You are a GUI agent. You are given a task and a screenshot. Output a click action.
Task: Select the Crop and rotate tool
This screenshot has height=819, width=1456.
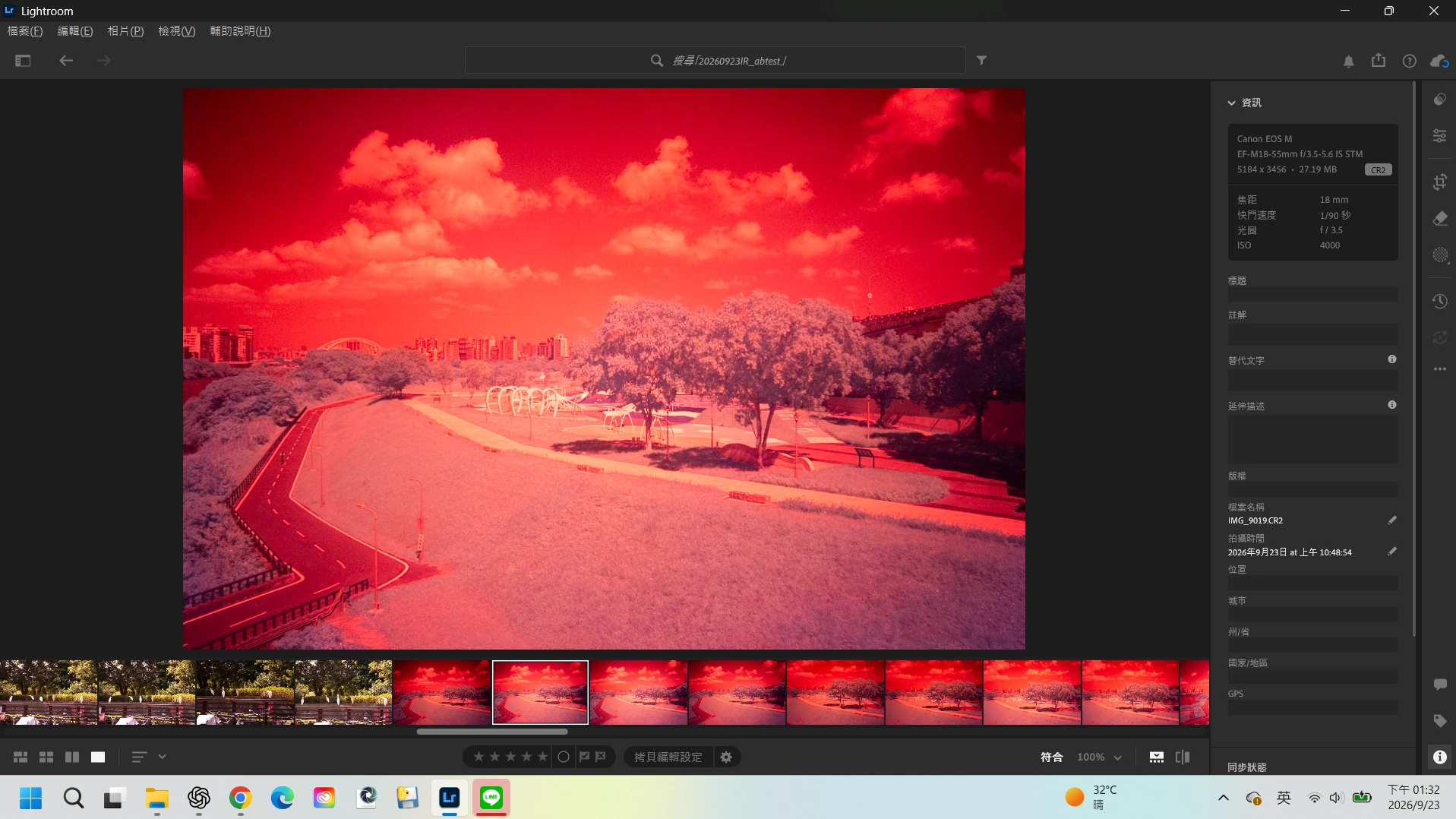1440,182
